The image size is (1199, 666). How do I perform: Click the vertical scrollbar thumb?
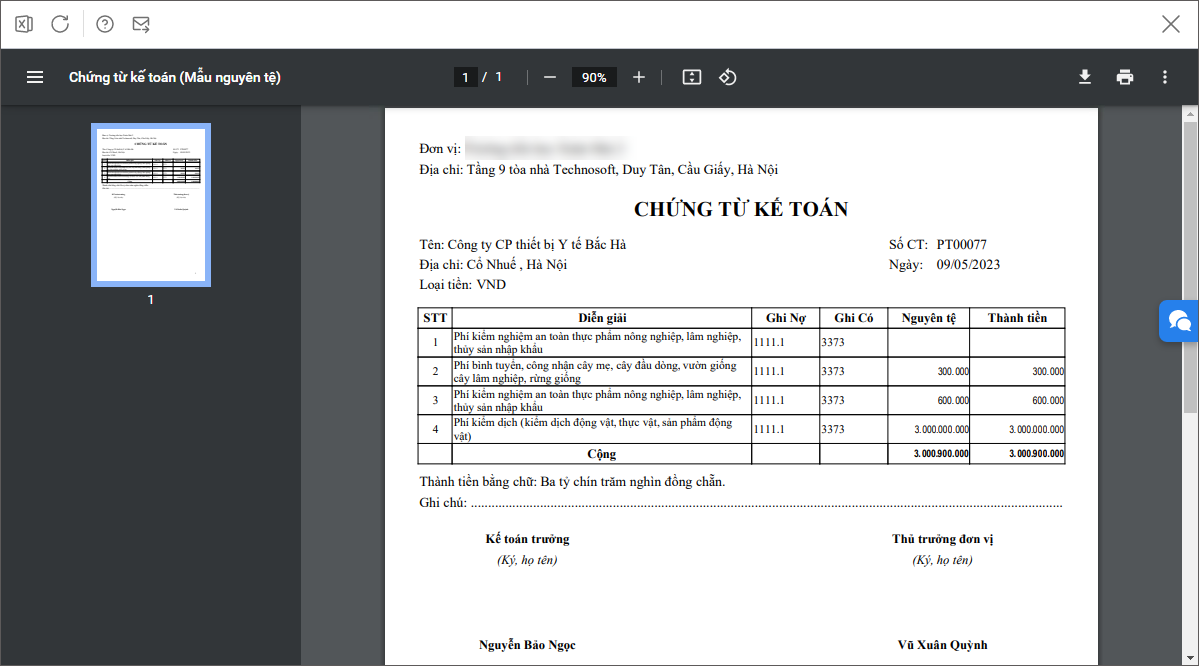pos(1190,268)
